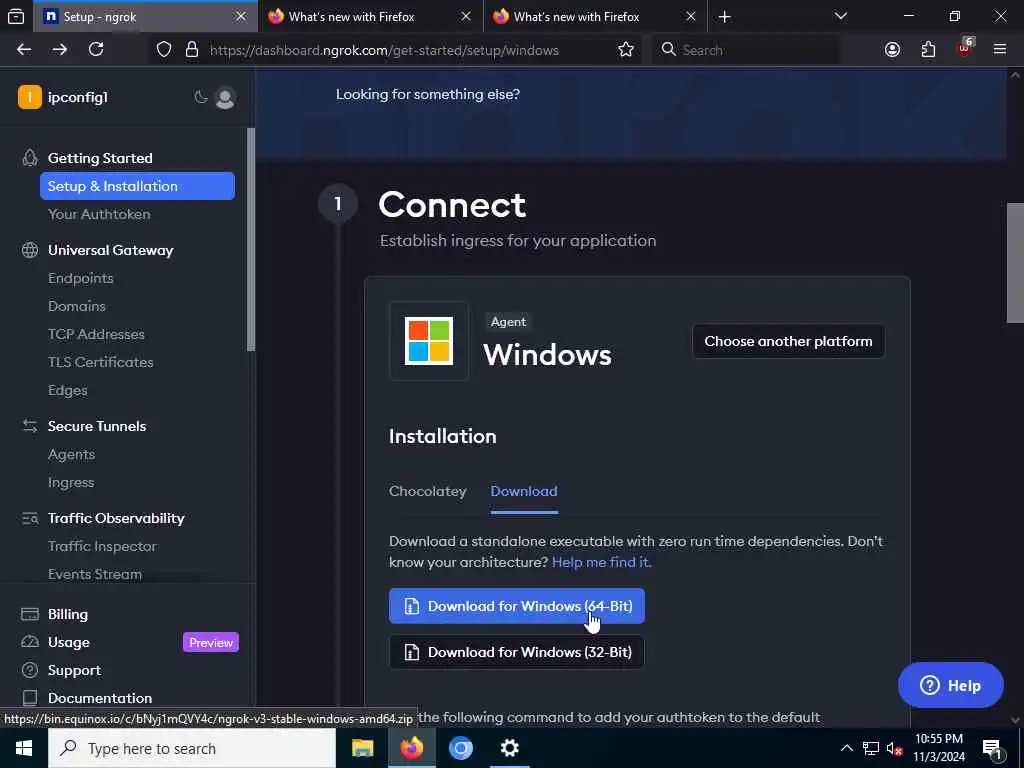This screenshot has height=768, width=1024.
Task: Click the Firefox forward arrow
Action: click(x=59, y=50)
